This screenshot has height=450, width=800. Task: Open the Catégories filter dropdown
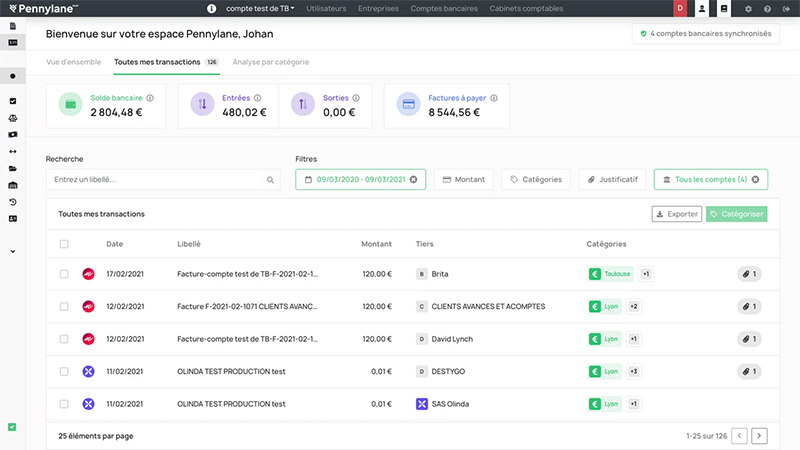coord(535,180)
